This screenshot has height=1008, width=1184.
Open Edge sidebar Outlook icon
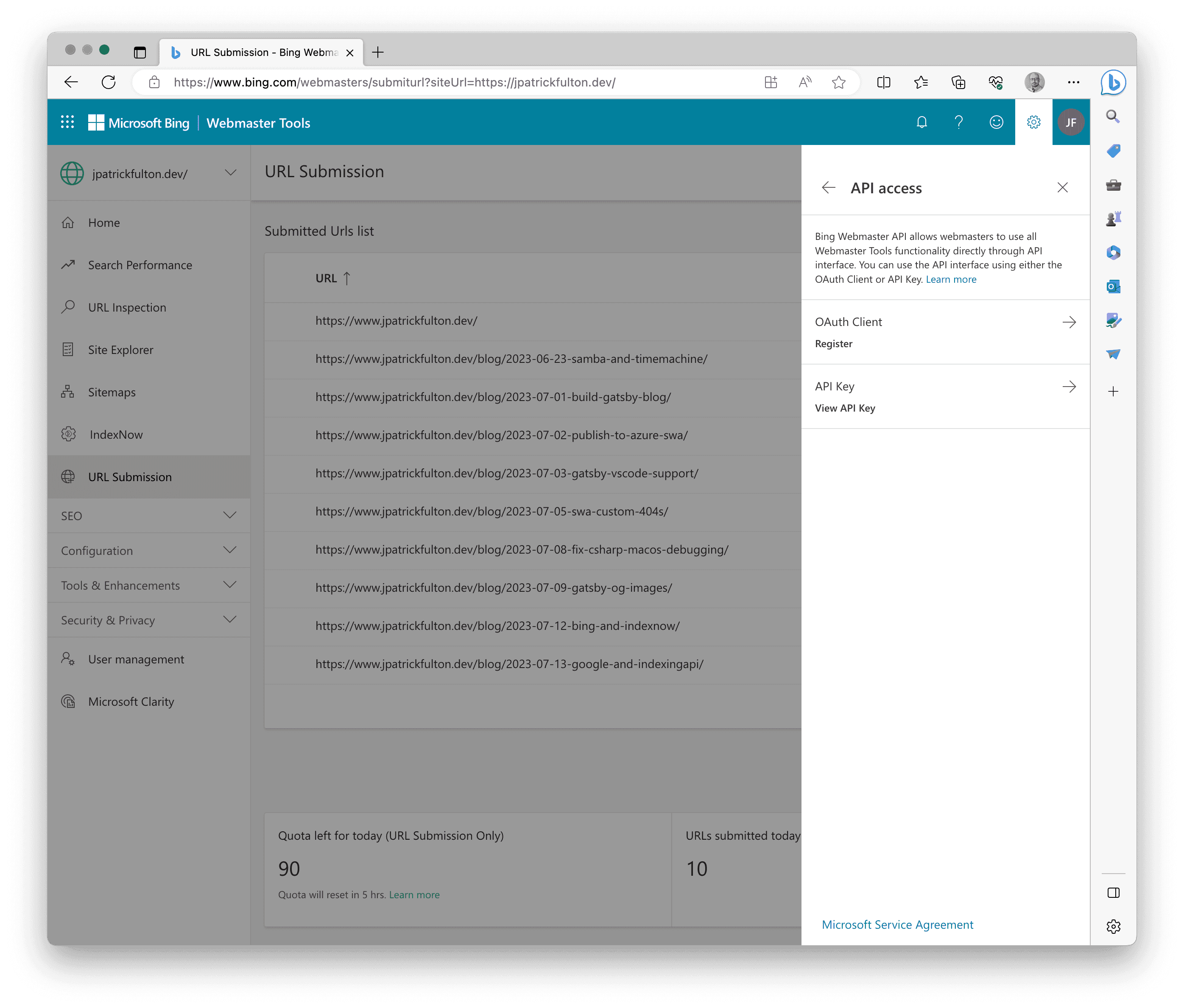(x=1113, y=287)
